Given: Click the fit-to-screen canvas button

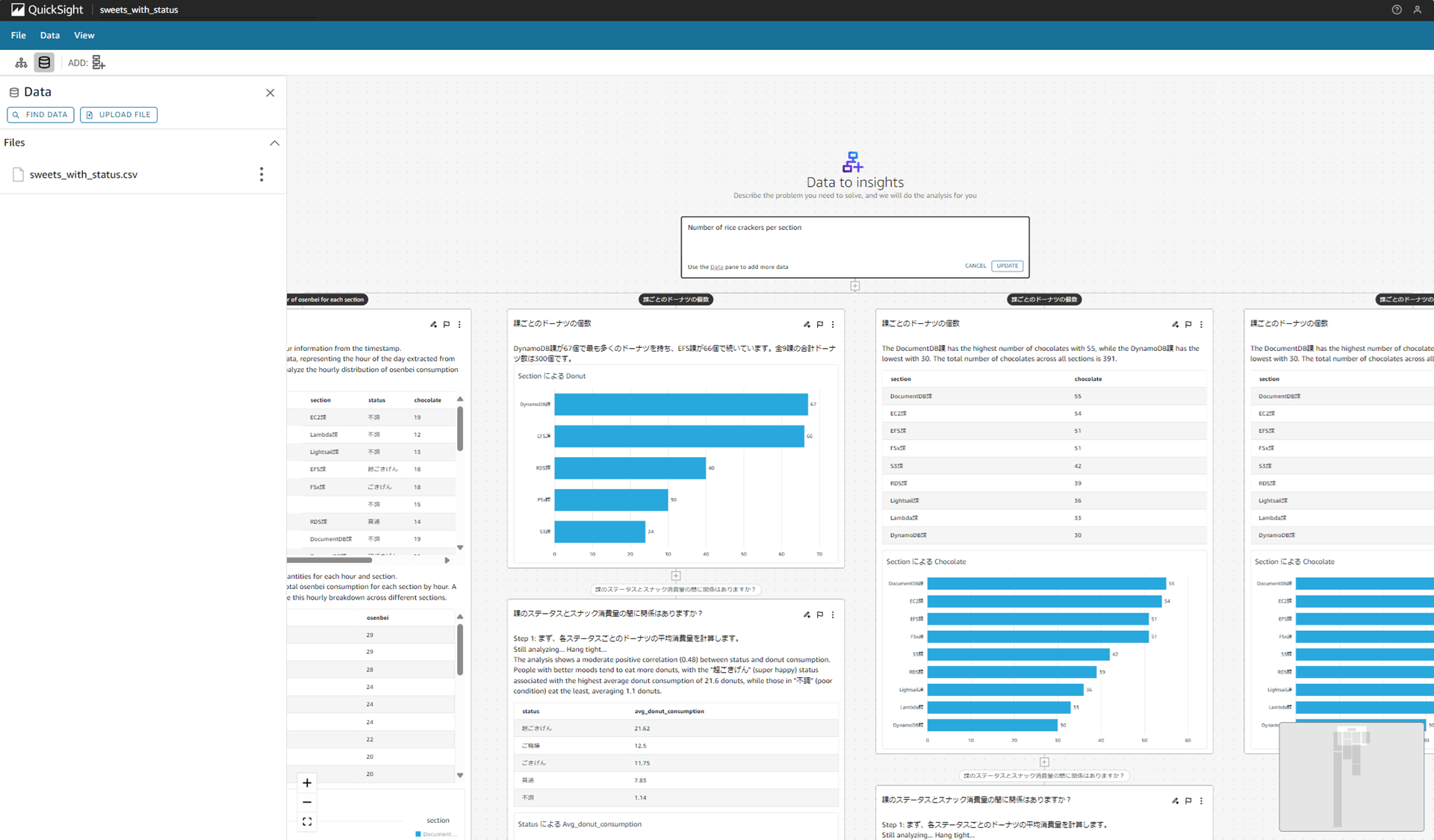Looking at the screenshot, I should pyautogui.click(x=307, y=821).
